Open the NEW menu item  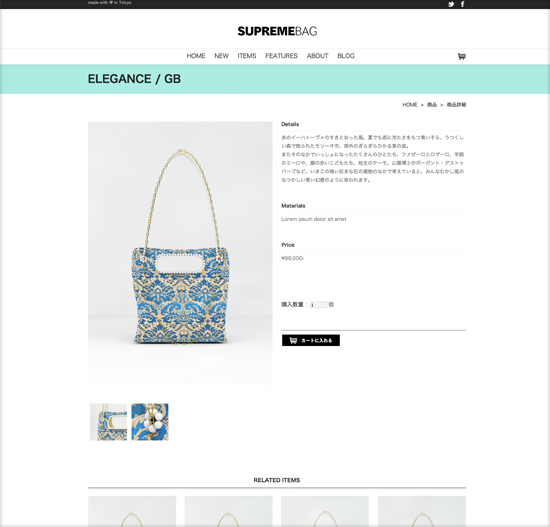point(221,56)
